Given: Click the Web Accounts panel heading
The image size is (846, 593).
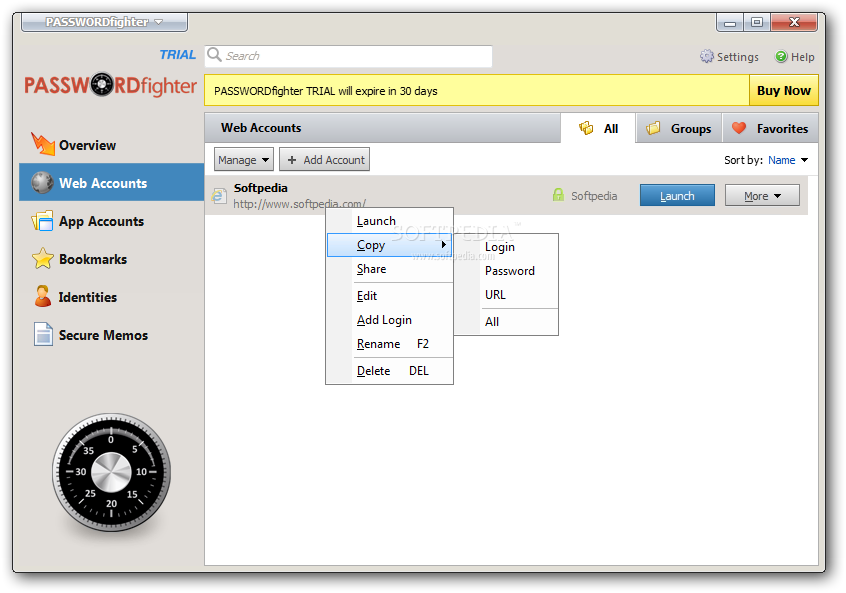Looking at the screenshot, I should (x=261, y=128).
